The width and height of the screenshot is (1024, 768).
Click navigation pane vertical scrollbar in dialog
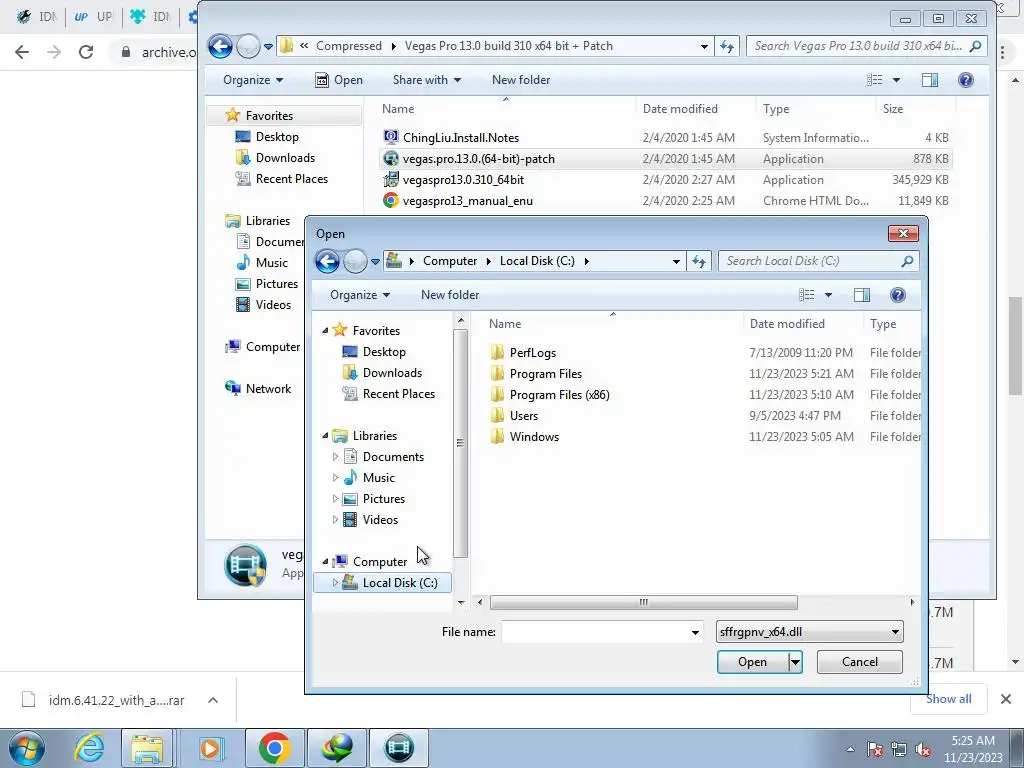pyautogui.click(x=460, y=444)
